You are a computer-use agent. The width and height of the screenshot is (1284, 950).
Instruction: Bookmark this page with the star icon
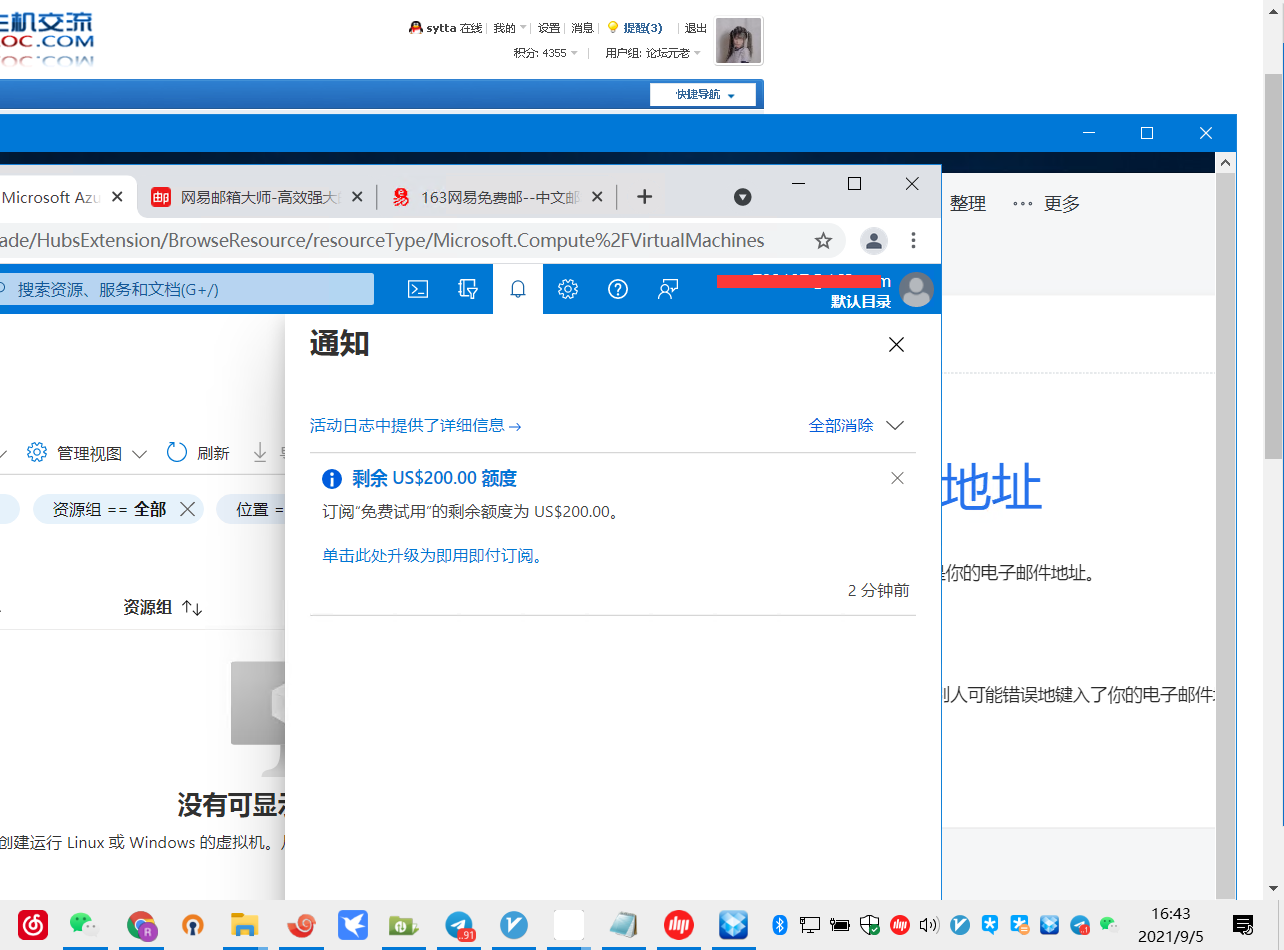823,240
